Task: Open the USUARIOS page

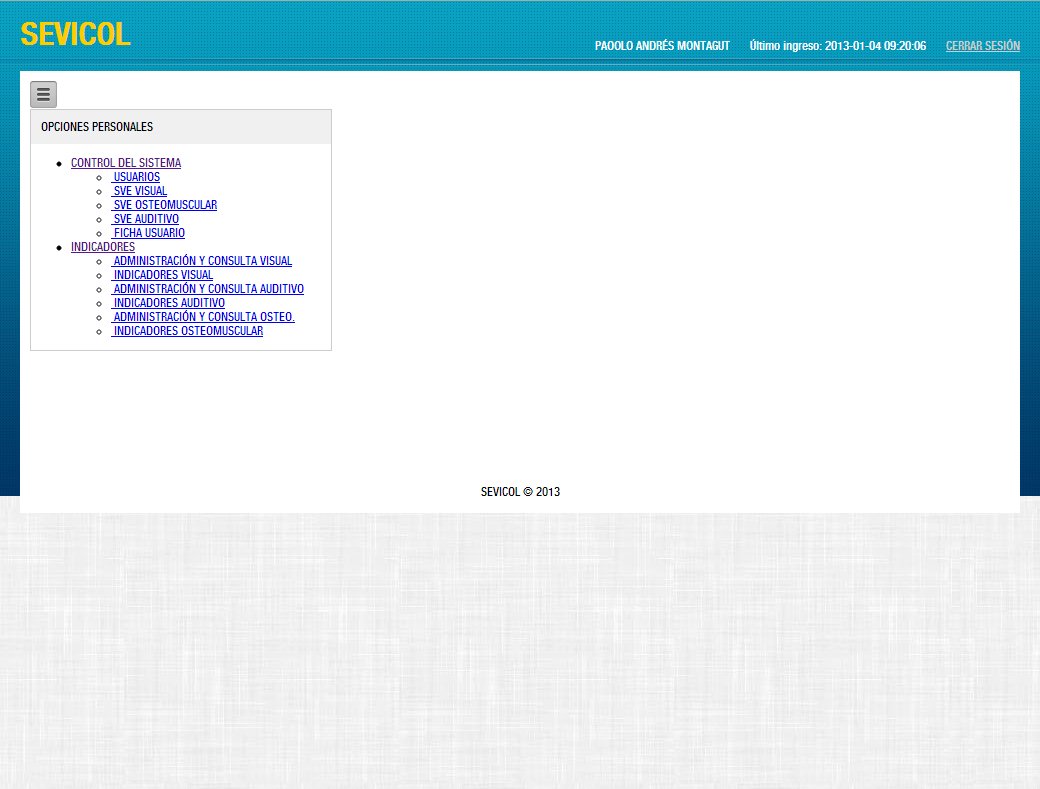Action: click(x=136, y=177)
